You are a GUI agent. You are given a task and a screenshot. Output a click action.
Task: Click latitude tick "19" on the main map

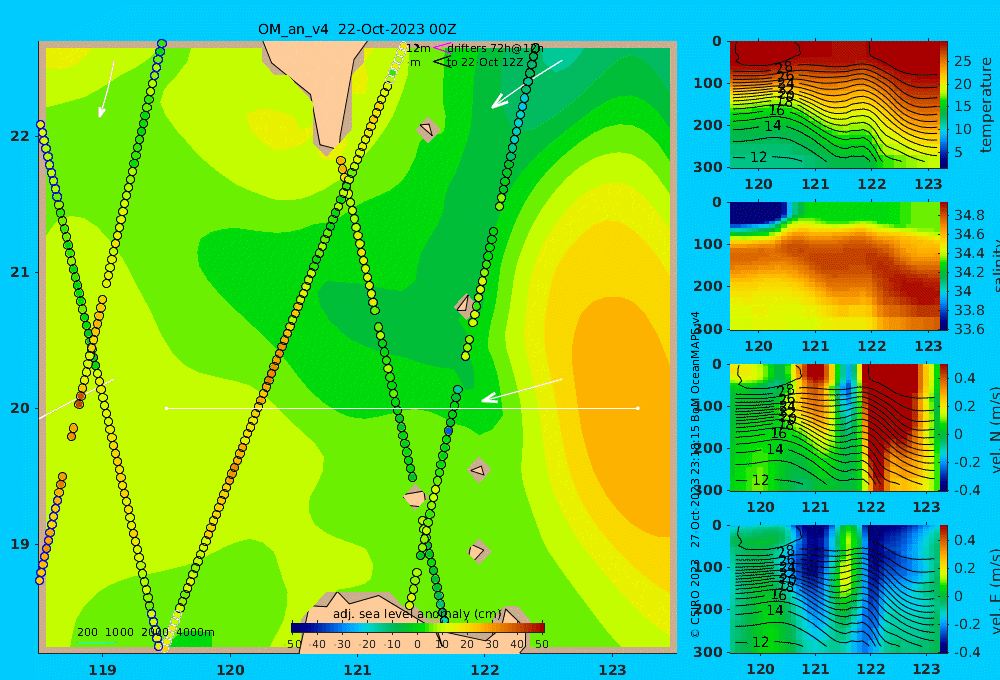pos(20,544)
